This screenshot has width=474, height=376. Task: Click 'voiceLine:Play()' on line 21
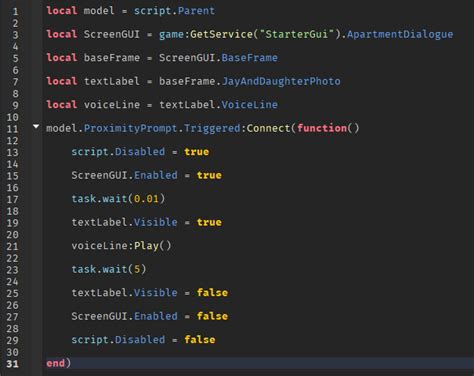(x=121, y=246)
